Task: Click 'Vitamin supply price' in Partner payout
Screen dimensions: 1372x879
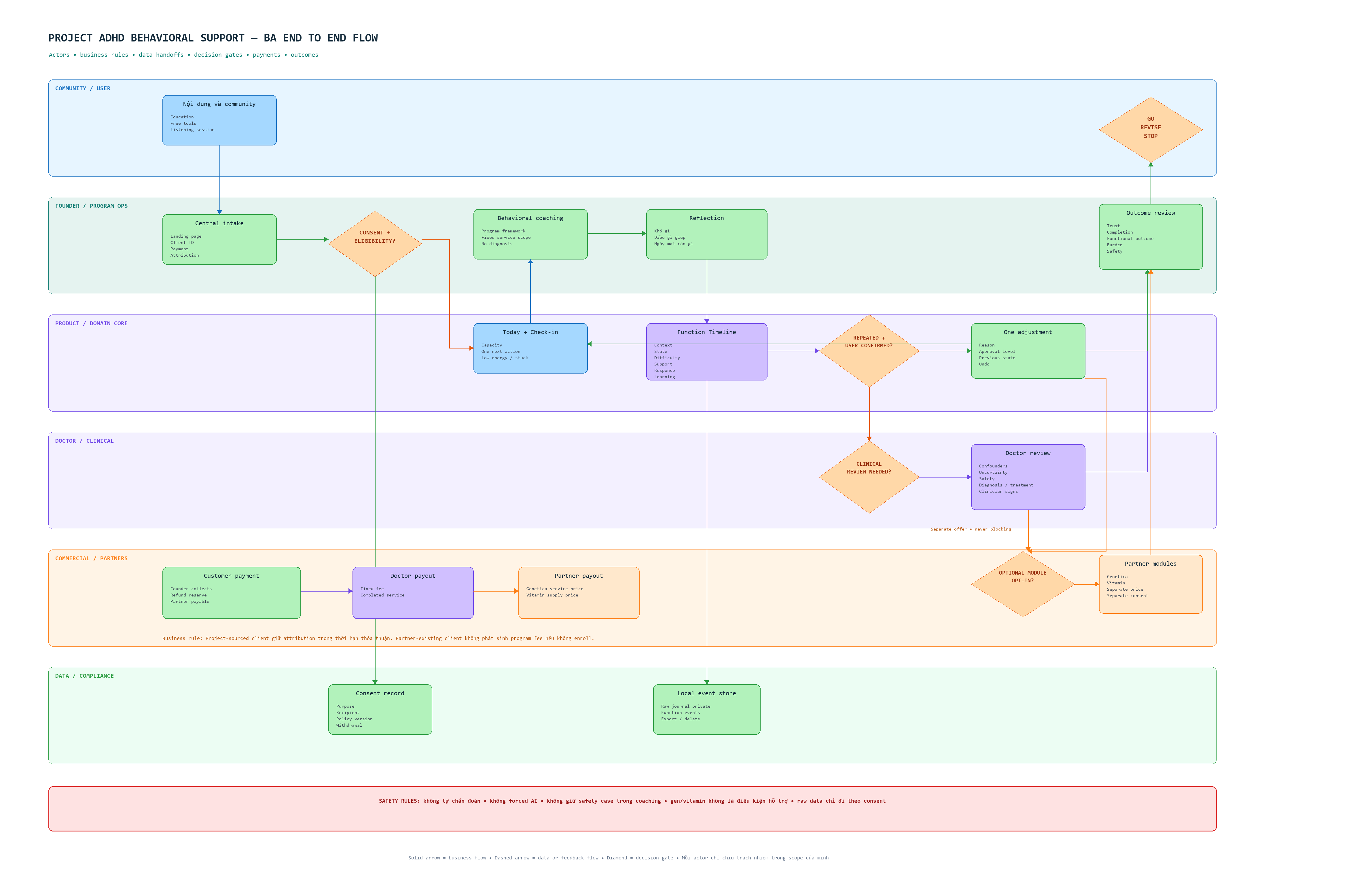Action: coord(552,595)
